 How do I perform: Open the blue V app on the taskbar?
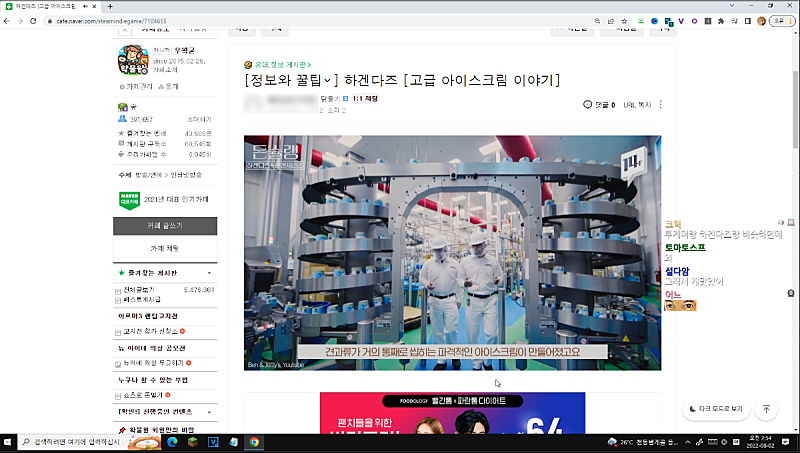click(x=213, y=442)
